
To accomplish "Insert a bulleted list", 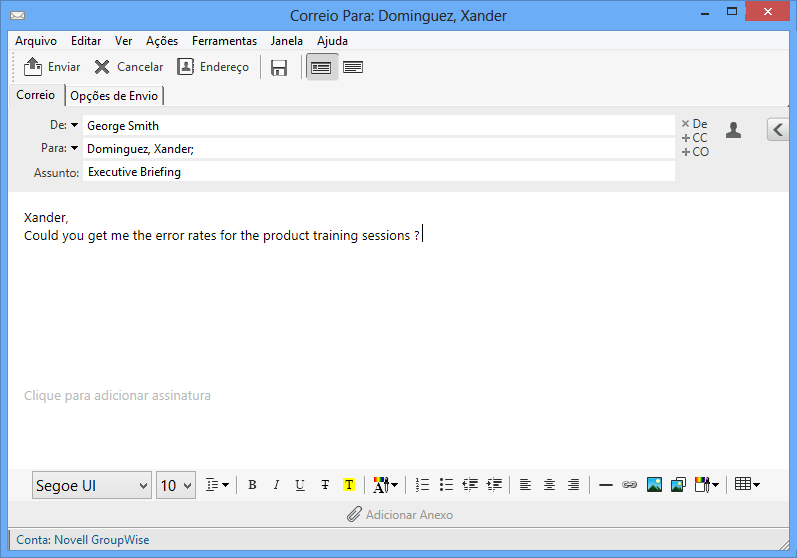I will tap(446, 485).
